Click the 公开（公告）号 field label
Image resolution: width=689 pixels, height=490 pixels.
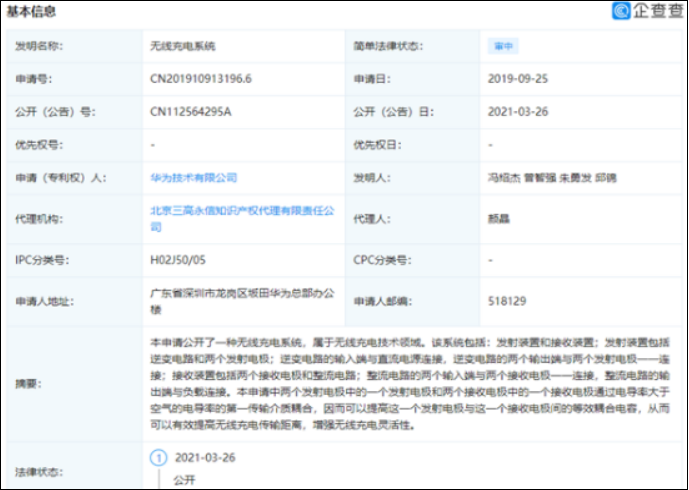pos(55,112)
